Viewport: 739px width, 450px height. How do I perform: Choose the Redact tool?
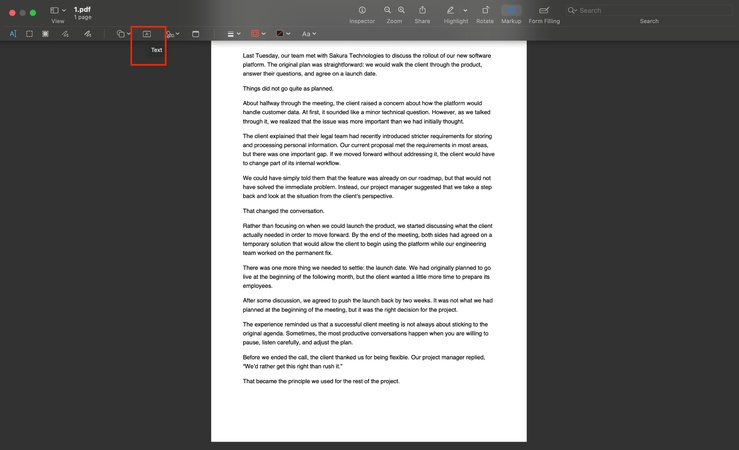pos(45,34)
